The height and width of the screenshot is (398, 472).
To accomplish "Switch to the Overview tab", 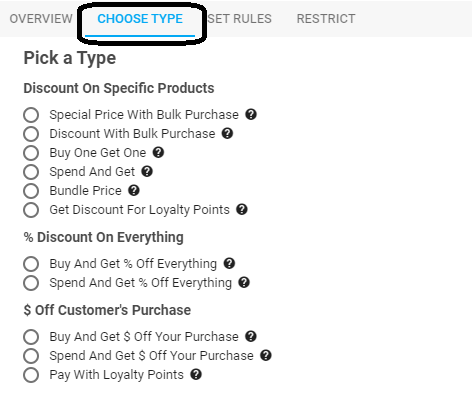I will (x=41, y=19).
